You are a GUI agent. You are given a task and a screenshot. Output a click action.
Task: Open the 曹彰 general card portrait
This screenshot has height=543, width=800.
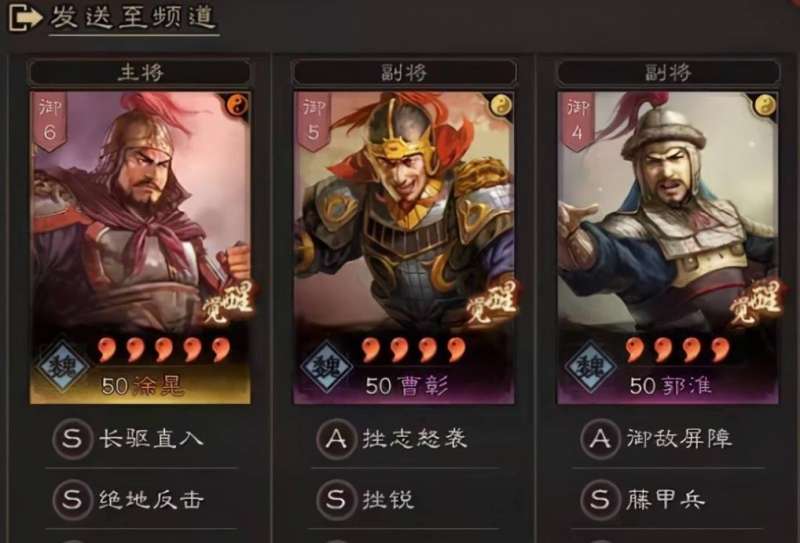(x=404, y=248)
